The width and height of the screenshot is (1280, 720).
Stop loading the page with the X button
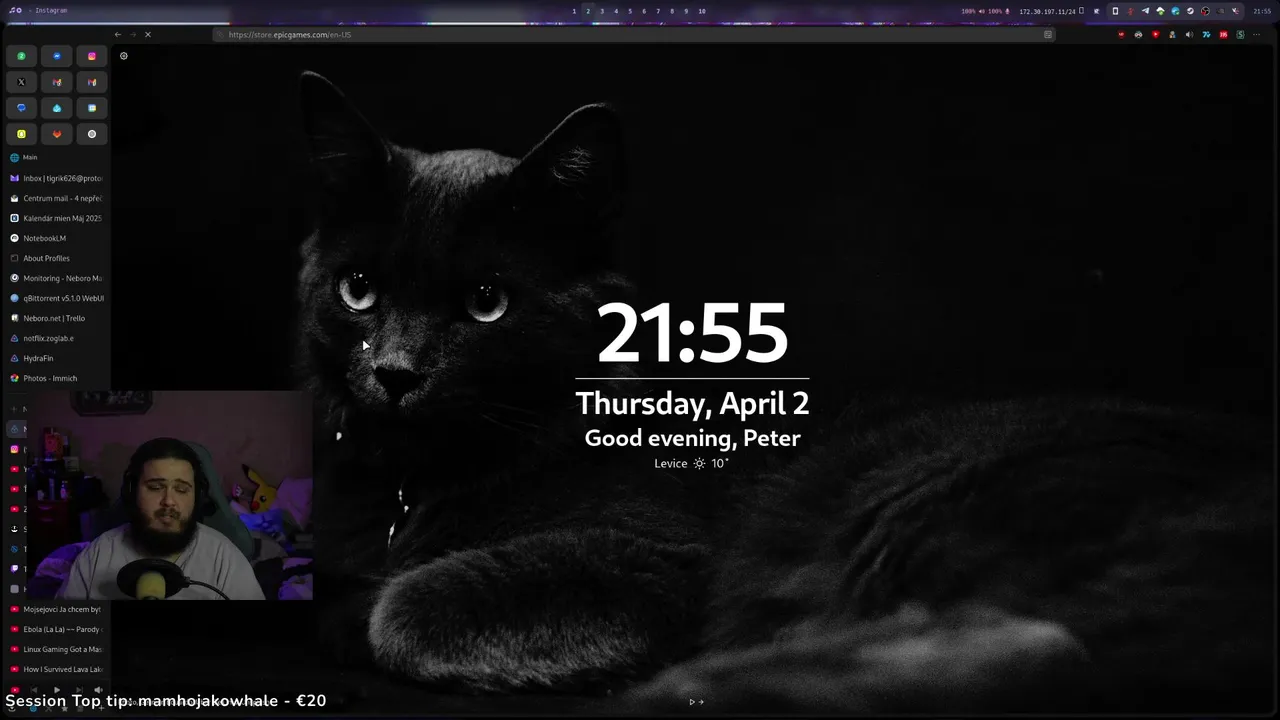(148, 35)
